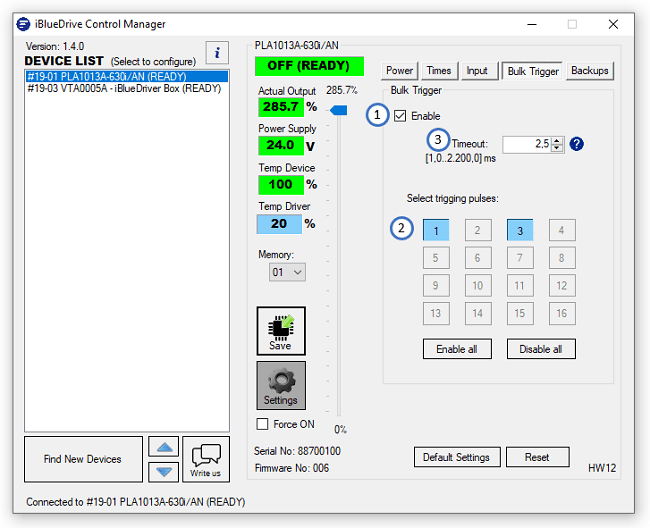650x528 pixels.
Task: Click the Power Supply 24.0 value
Action: (x=281, y=145)
